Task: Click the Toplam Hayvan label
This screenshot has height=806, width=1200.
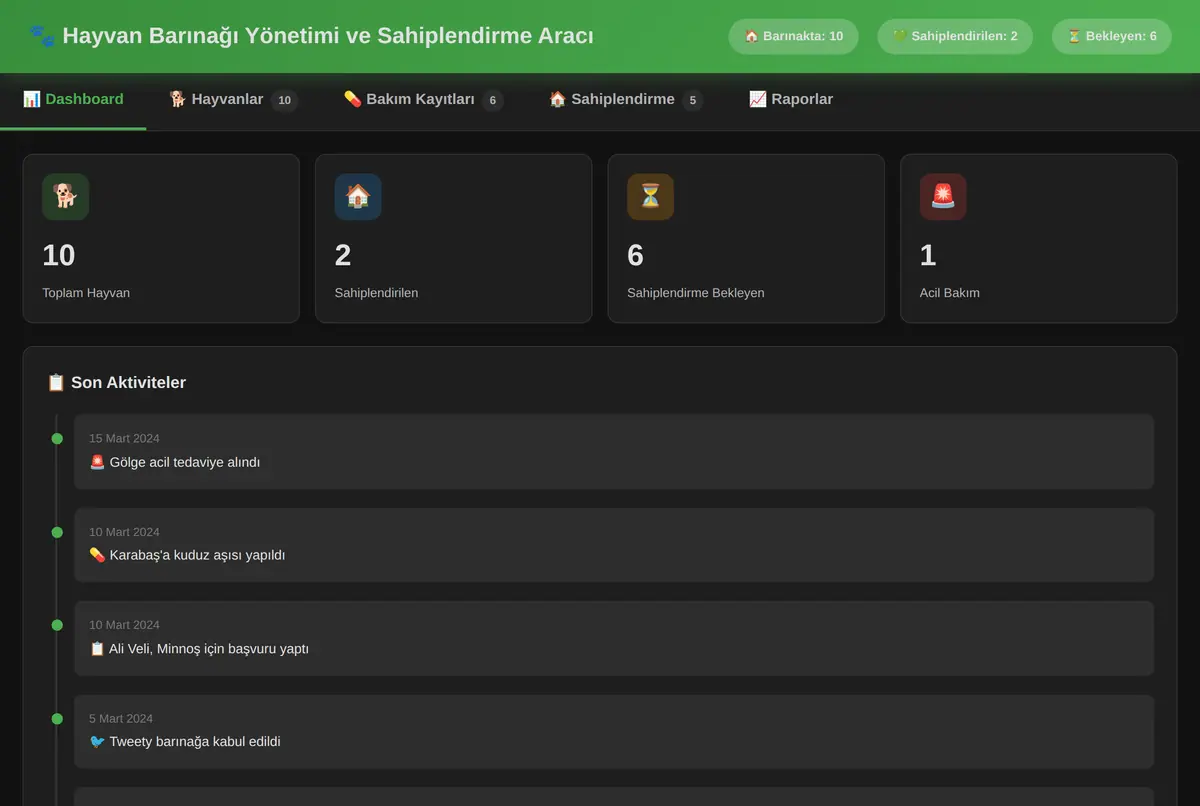Action: [86, 293]
